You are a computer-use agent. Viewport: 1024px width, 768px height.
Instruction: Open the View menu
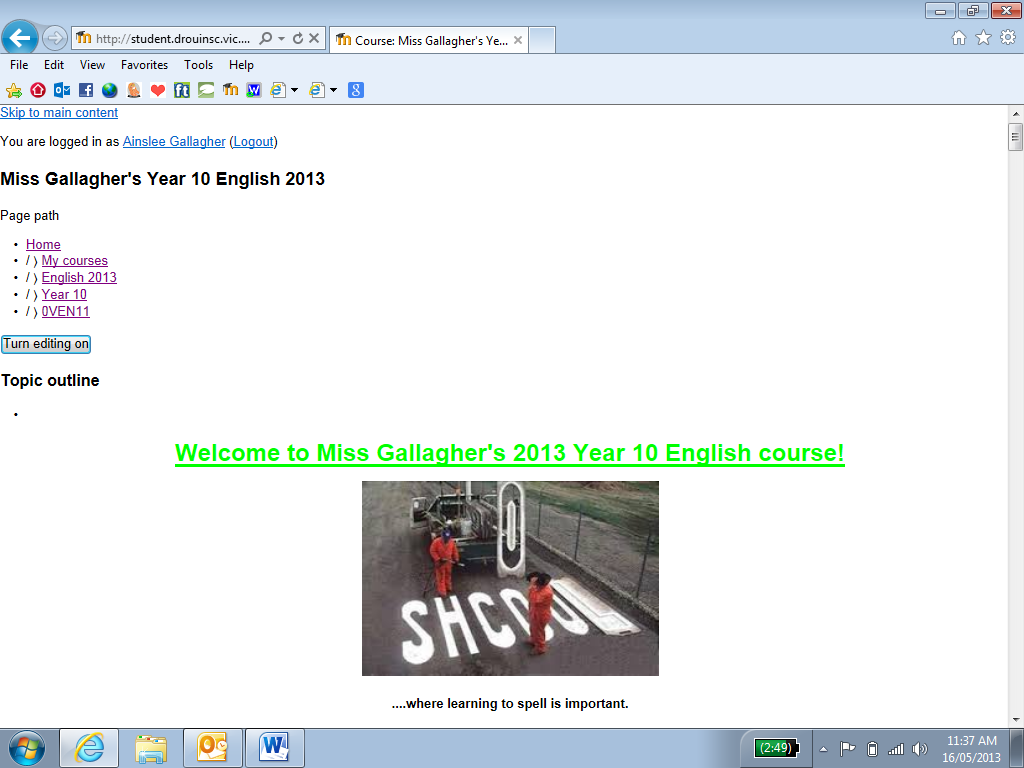[x=92, y=65]
